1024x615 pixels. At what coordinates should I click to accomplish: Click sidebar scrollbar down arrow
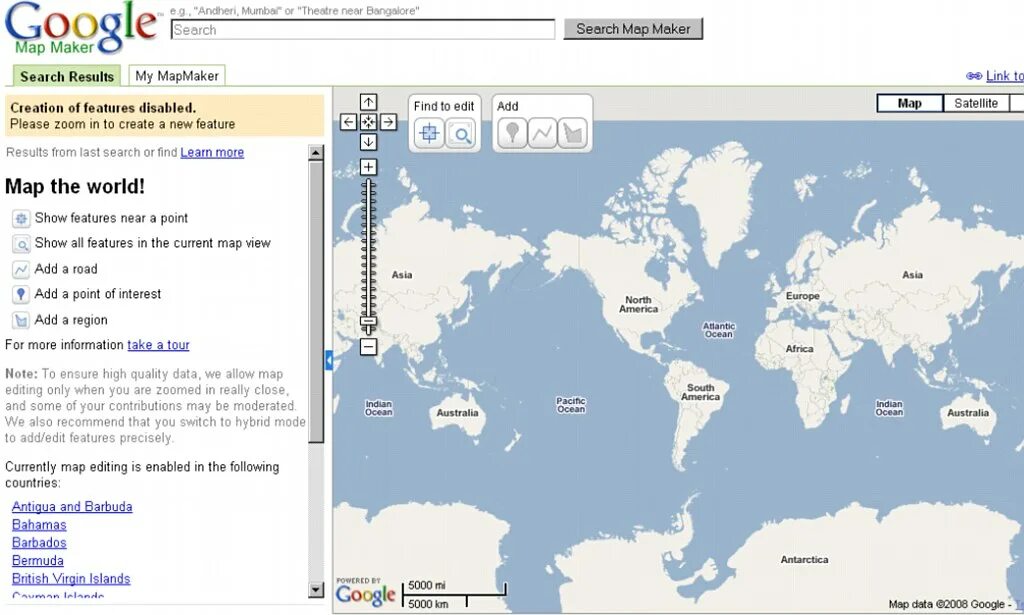tap(316, 590)
